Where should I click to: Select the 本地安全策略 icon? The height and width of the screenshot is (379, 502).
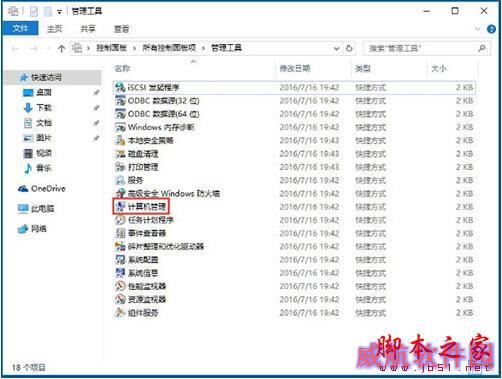120,140
